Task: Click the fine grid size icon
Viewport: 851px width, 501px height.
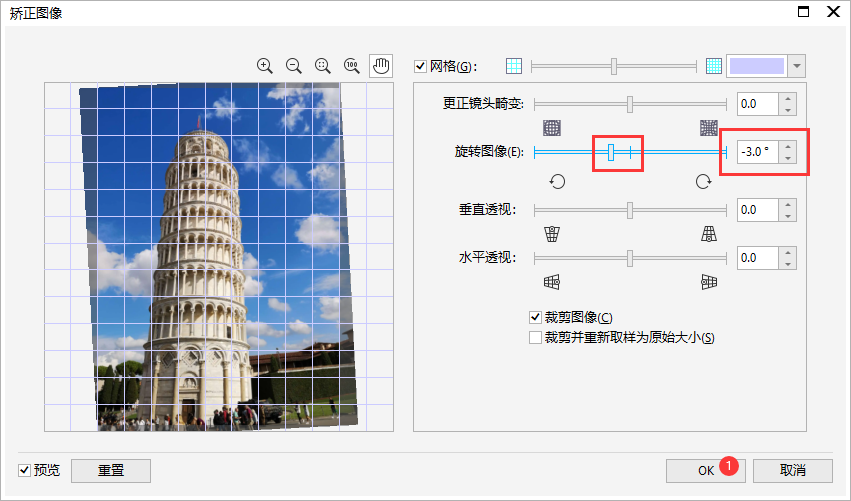Action: [x=714, y=66]
